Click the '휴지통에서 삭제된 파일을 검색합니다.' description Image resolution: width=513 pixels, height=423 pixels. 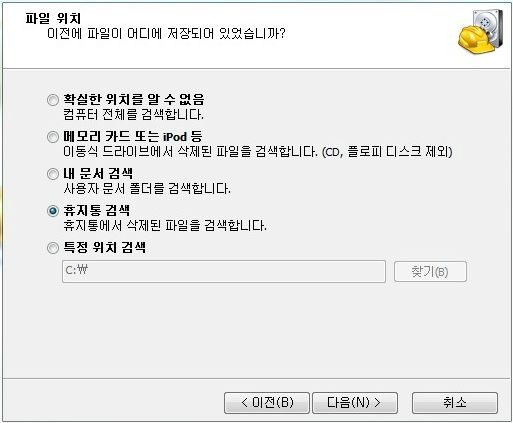point(165,226)
